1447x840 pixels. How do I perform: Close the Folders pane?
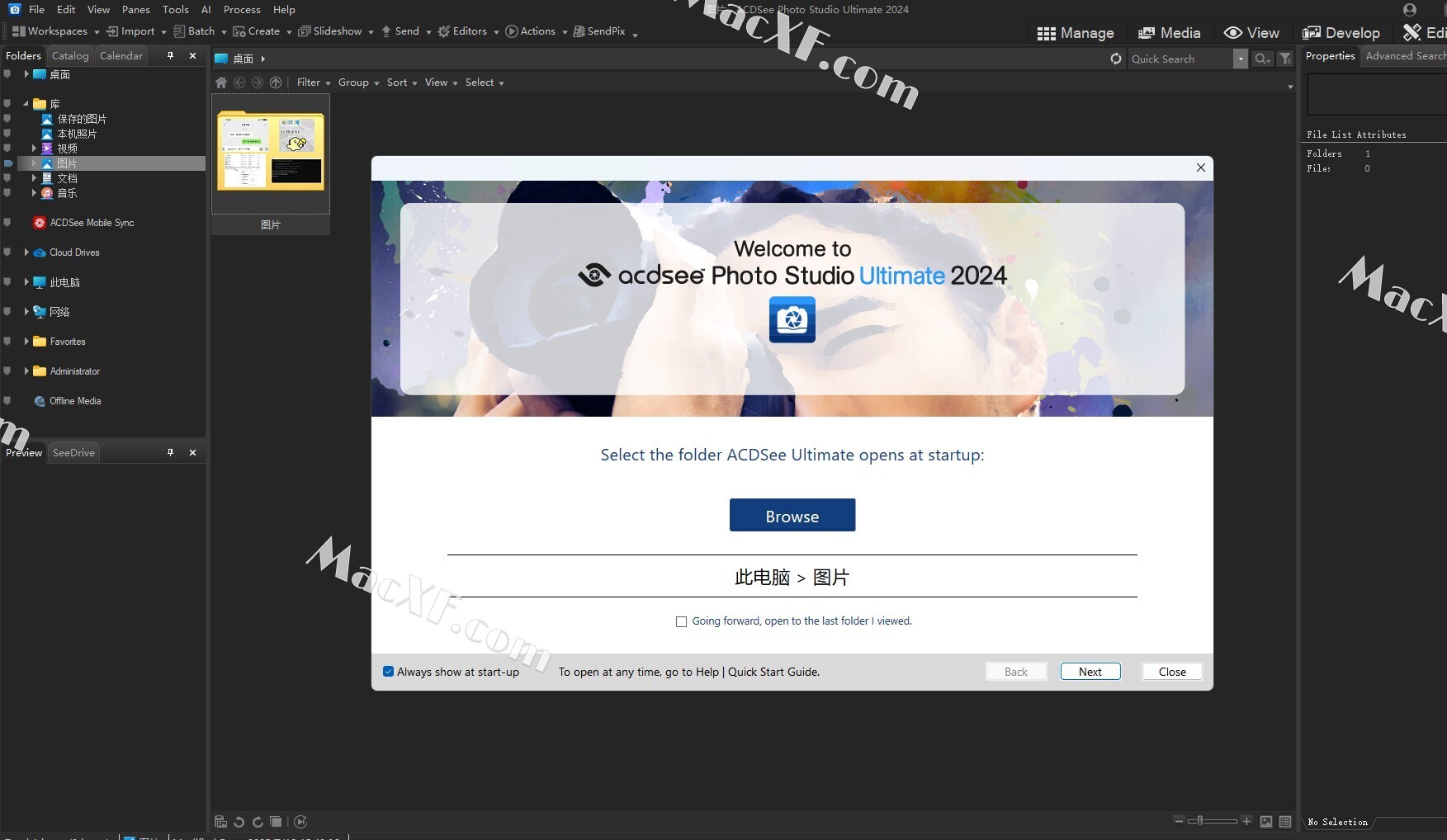(x=193, y=55)
